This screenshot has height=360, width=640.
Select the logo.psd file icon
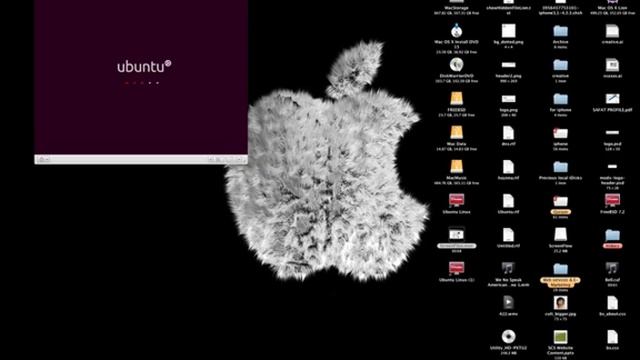(612, 133)
